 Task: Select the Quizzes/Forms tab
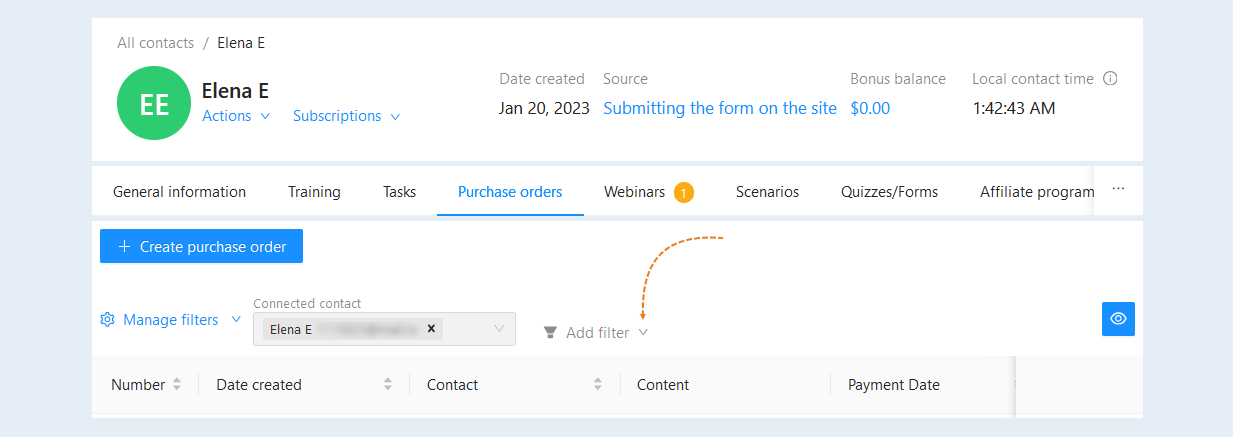click(x=889, y=192)
